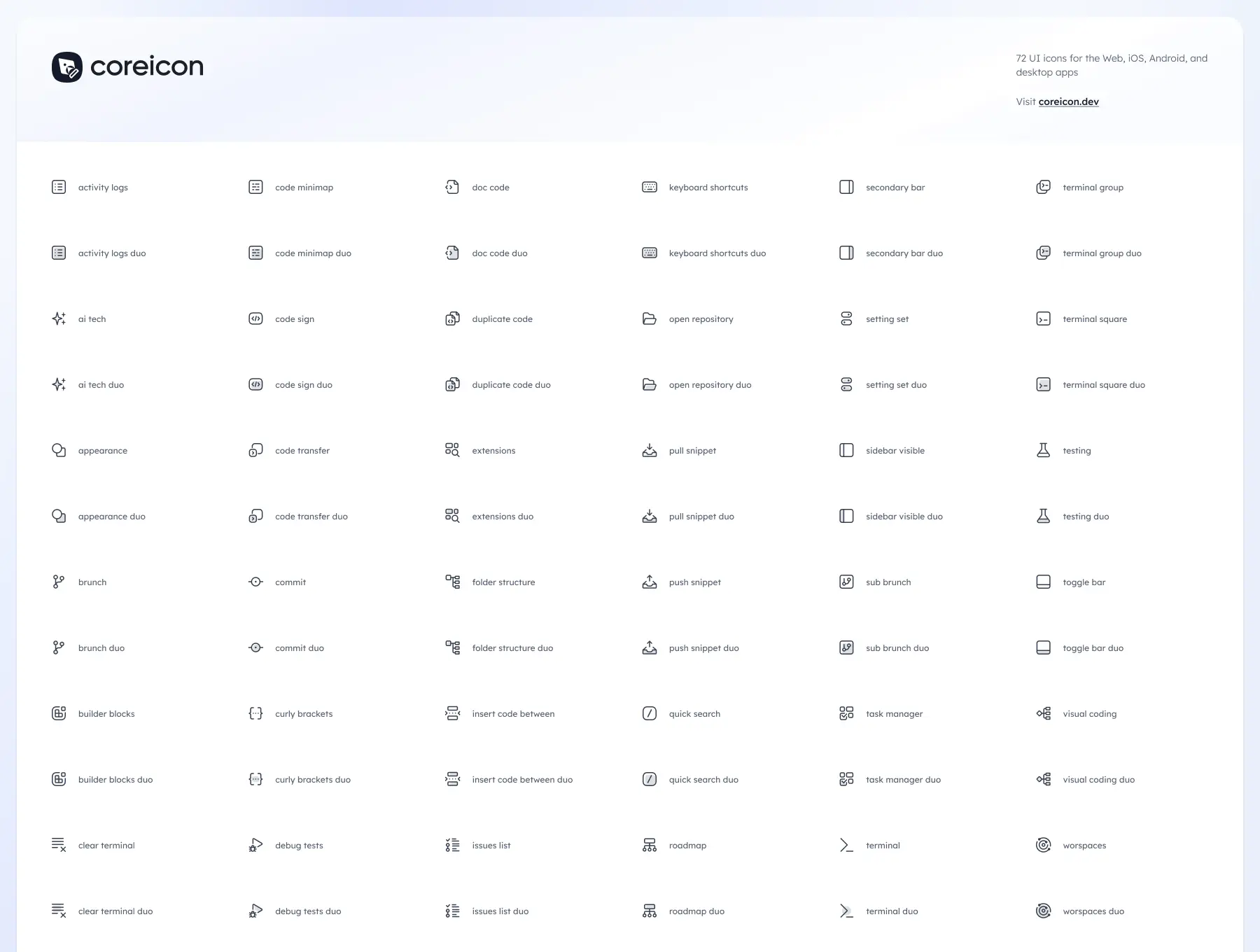Screen dimensions: 1260x952
Task: Click the curly brackets icon
Action: coord(255,713)
